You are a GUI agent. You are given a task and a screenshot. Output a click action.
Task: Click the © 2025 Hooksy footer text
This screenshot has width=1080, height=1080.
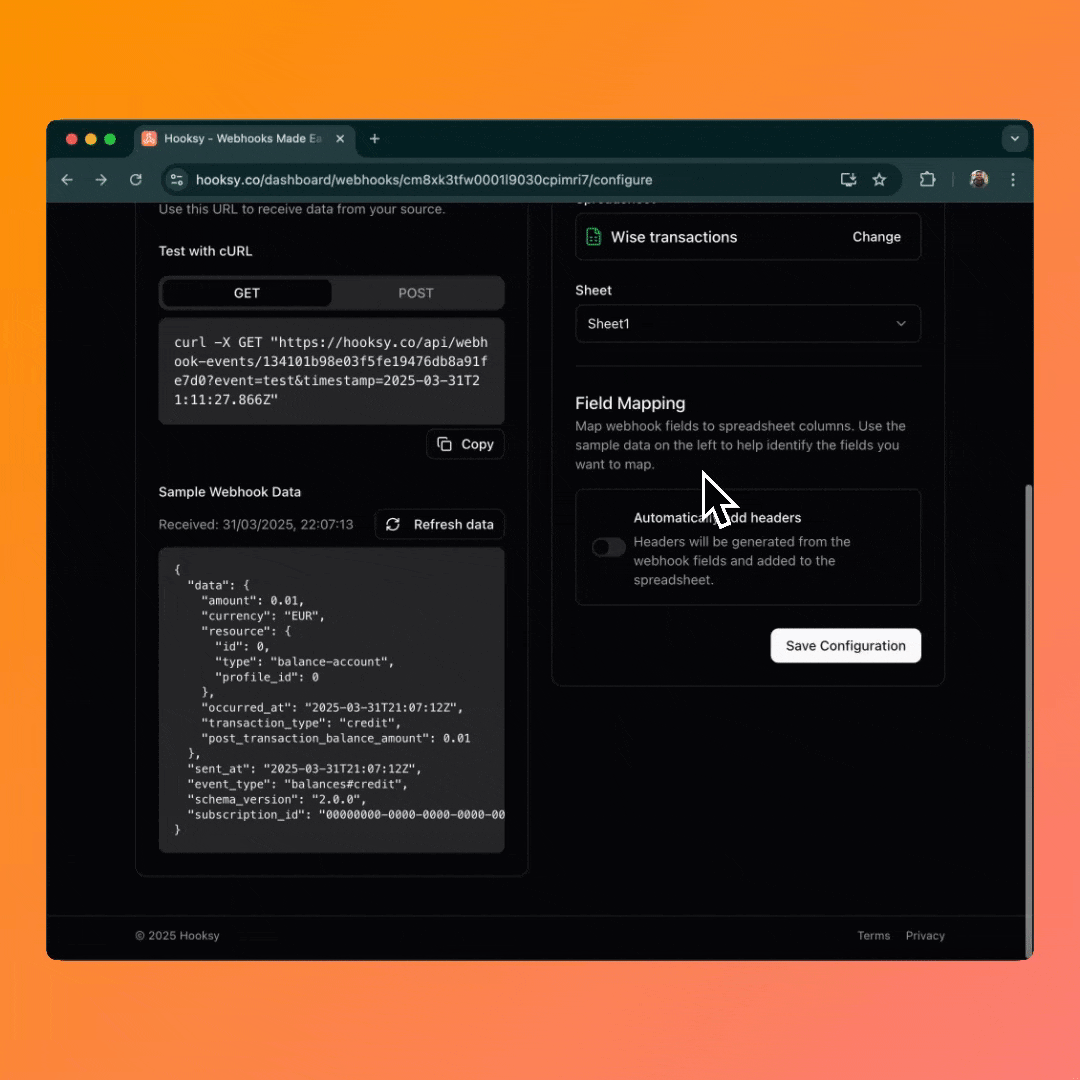coord(177,935)
